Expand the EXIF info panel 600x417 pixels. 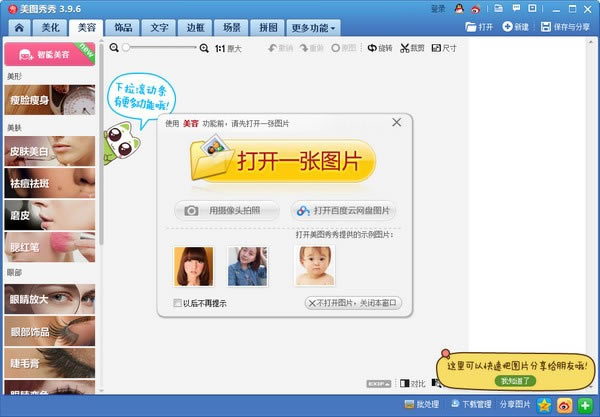(378, 383)
